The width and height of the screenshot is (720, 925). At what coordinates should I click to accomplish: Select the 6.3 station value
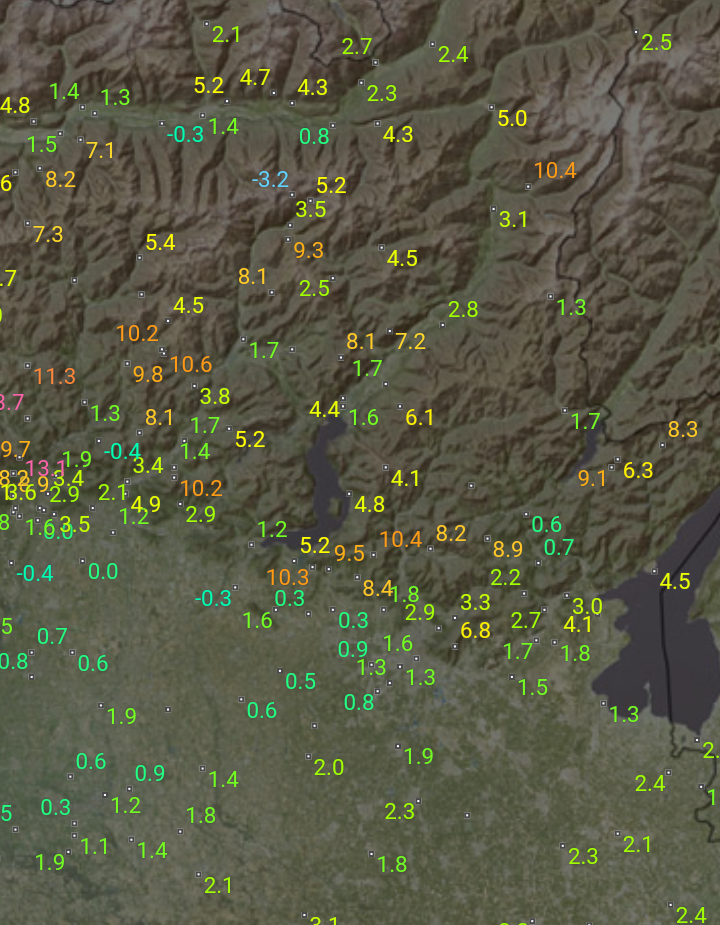(638, 471)
